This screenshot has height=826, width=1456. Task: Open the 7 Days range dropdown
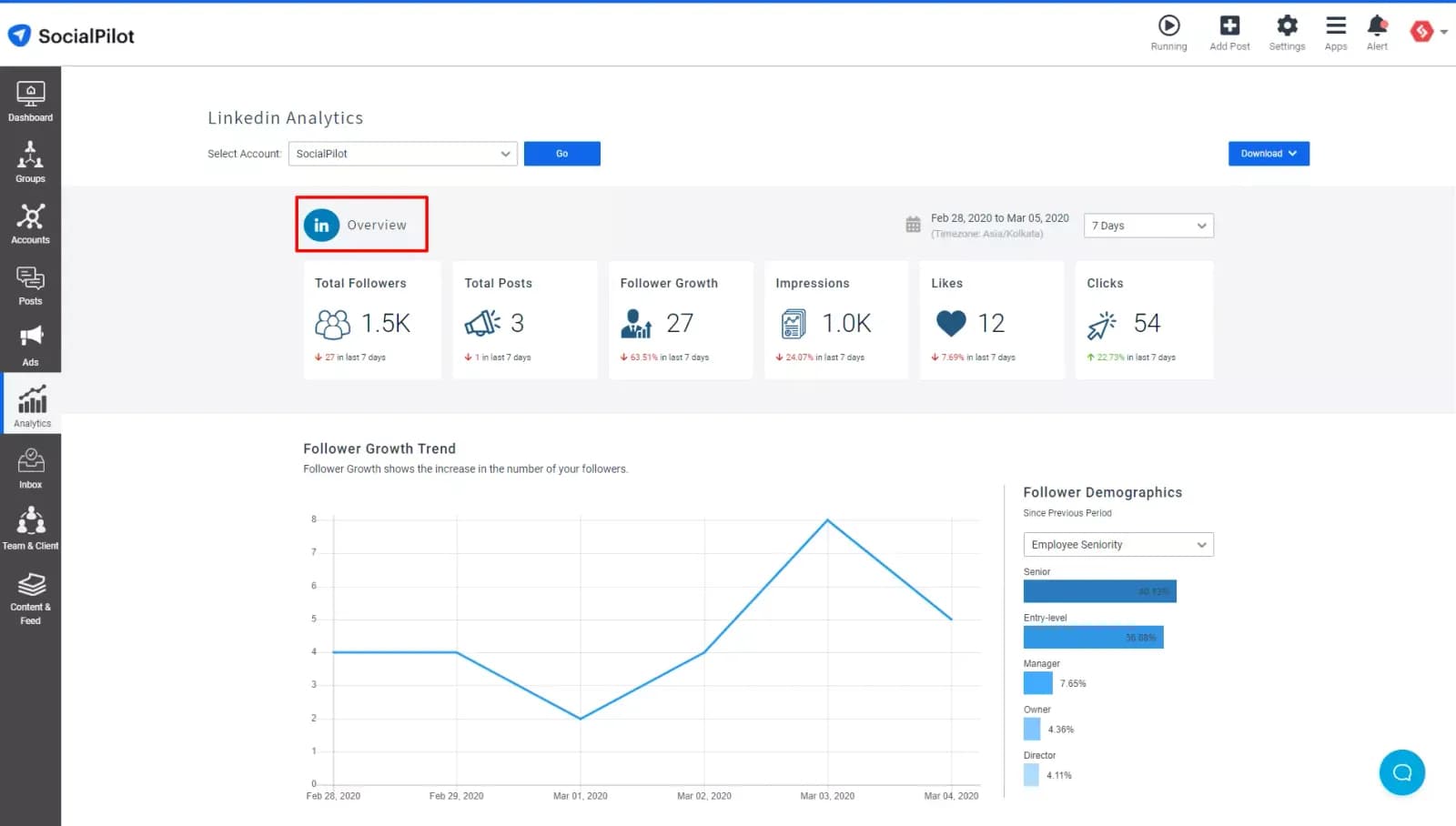click(x=1148, y=226)
